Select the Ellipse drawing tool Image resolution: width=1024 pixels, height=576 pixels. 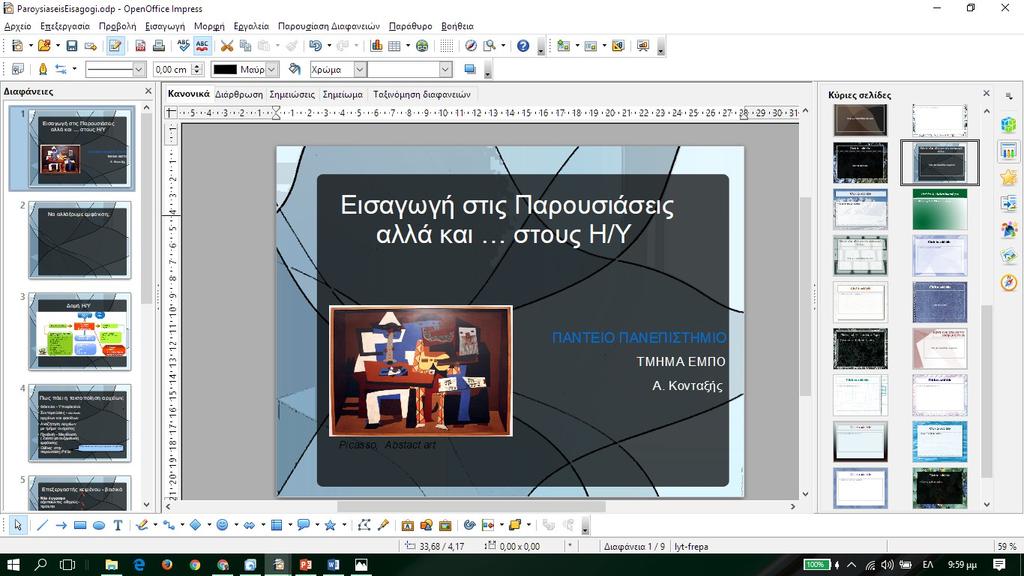pyautogui.click(x=99, y=525)
